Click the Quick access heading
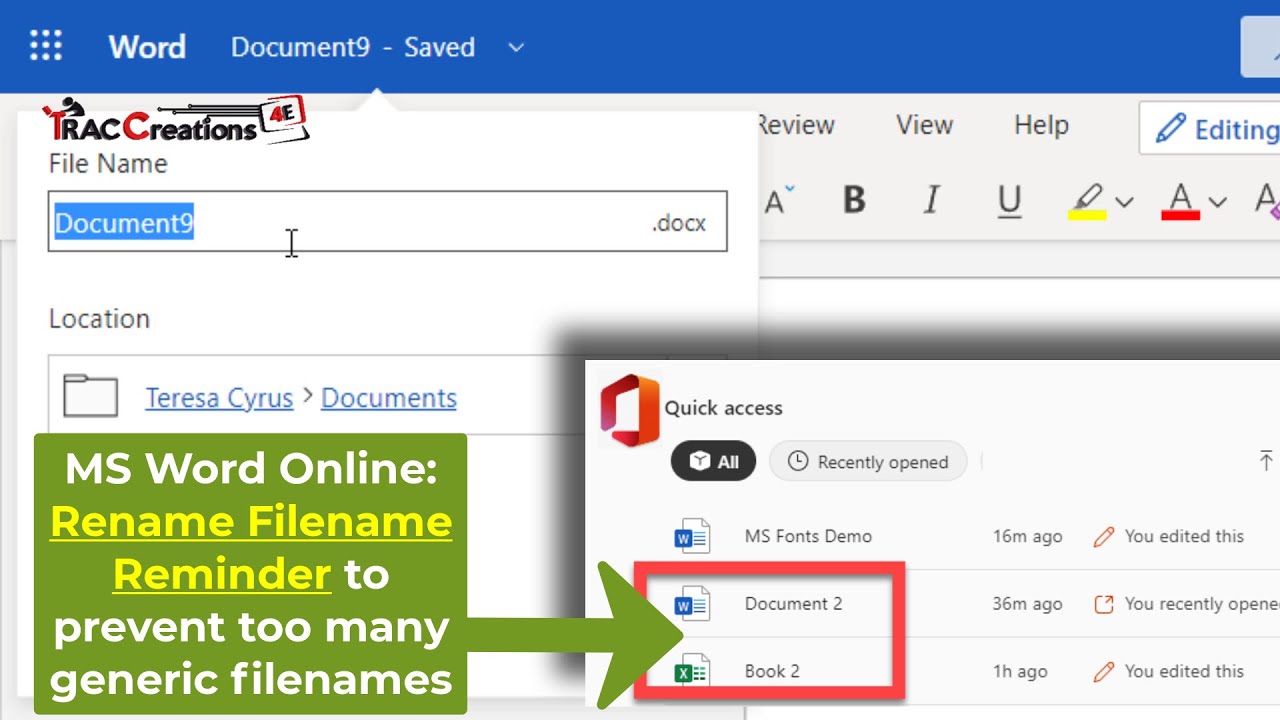Image resolution: width=1280 pixels, height=720 pixels. pyautogui.click(x=723, y=408)
